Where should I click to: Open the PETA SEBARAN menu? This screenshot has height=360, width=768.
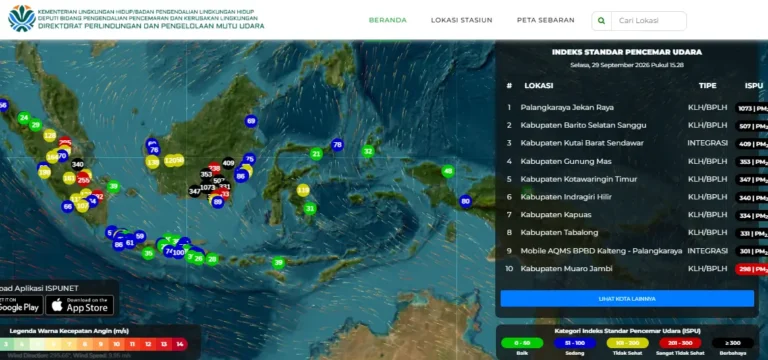coord(546,20)
